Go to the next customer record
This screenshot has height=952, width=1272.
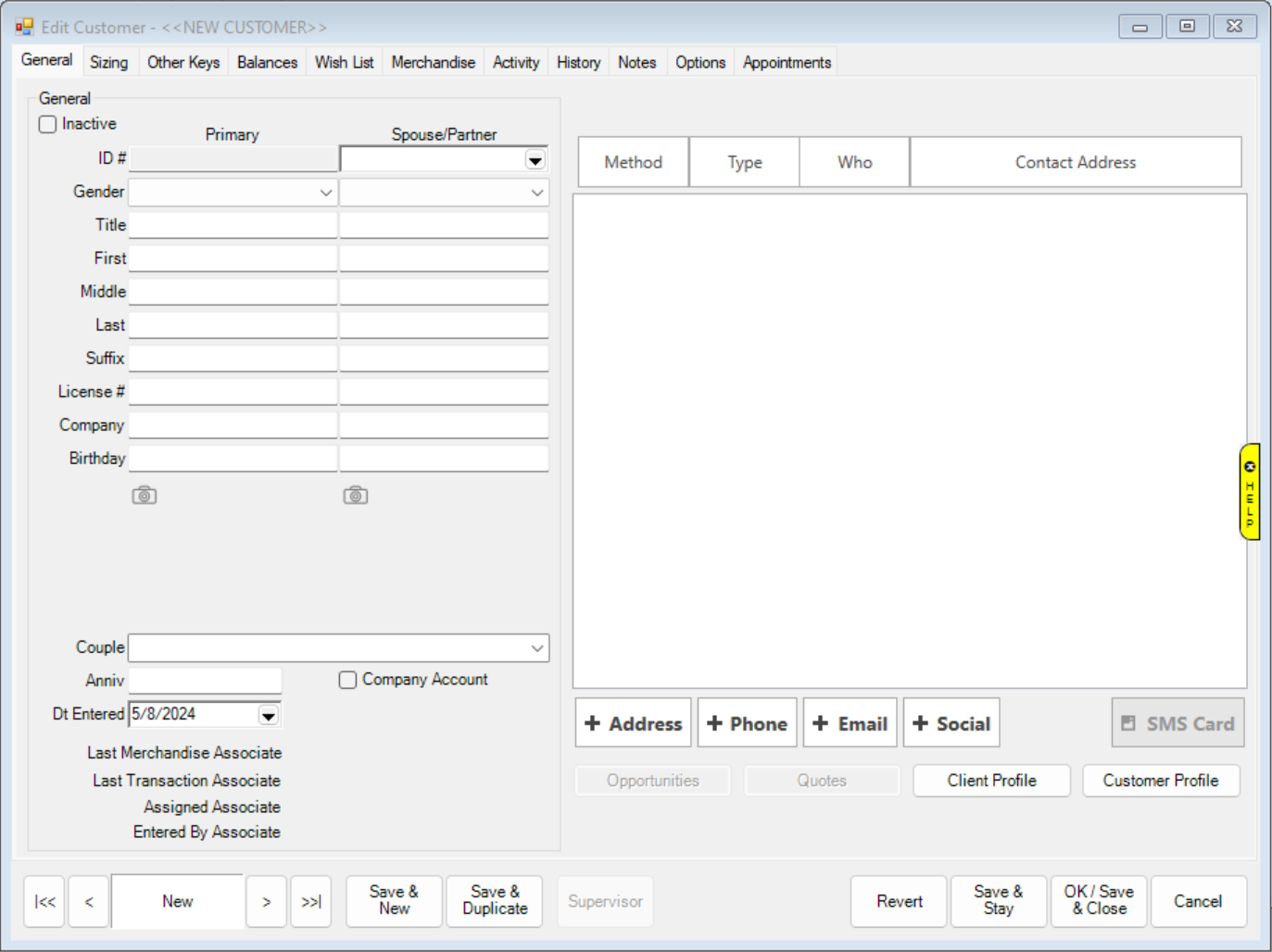267,901
